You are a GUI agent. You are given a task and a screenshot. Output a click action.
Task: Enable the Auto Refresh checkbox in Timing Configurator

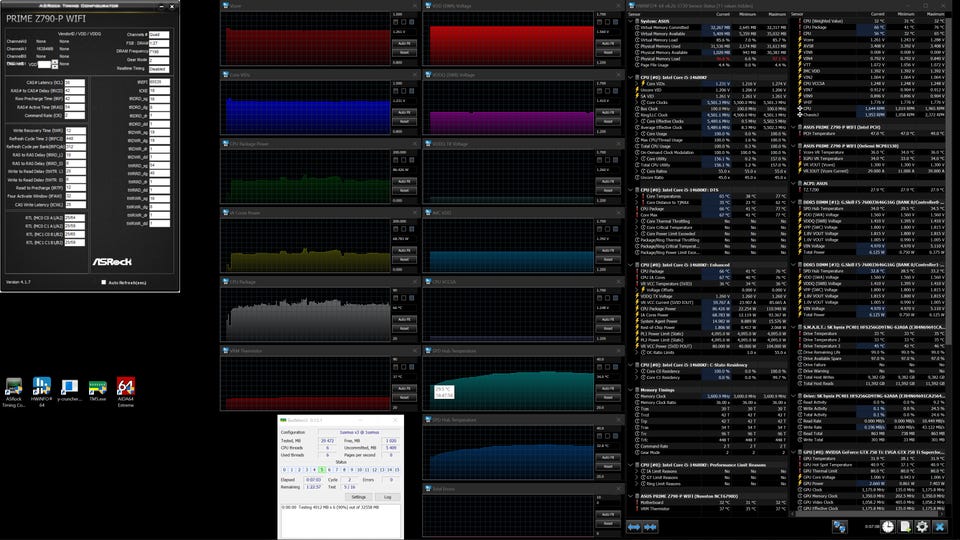tap(104, 283)
